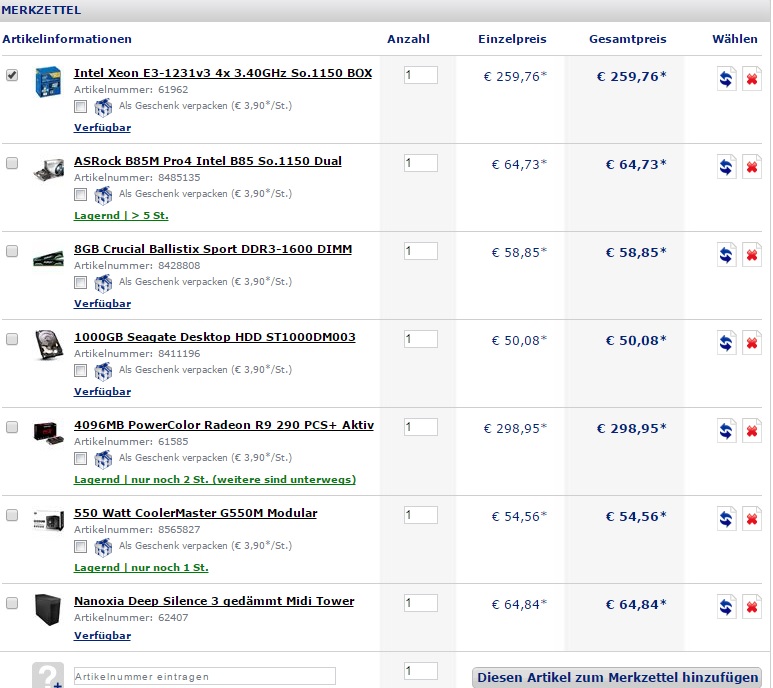Select the ASRock B85M Pro4 row checkbox
The height and width of the screenshot is (688, 773).
(12, 163)
